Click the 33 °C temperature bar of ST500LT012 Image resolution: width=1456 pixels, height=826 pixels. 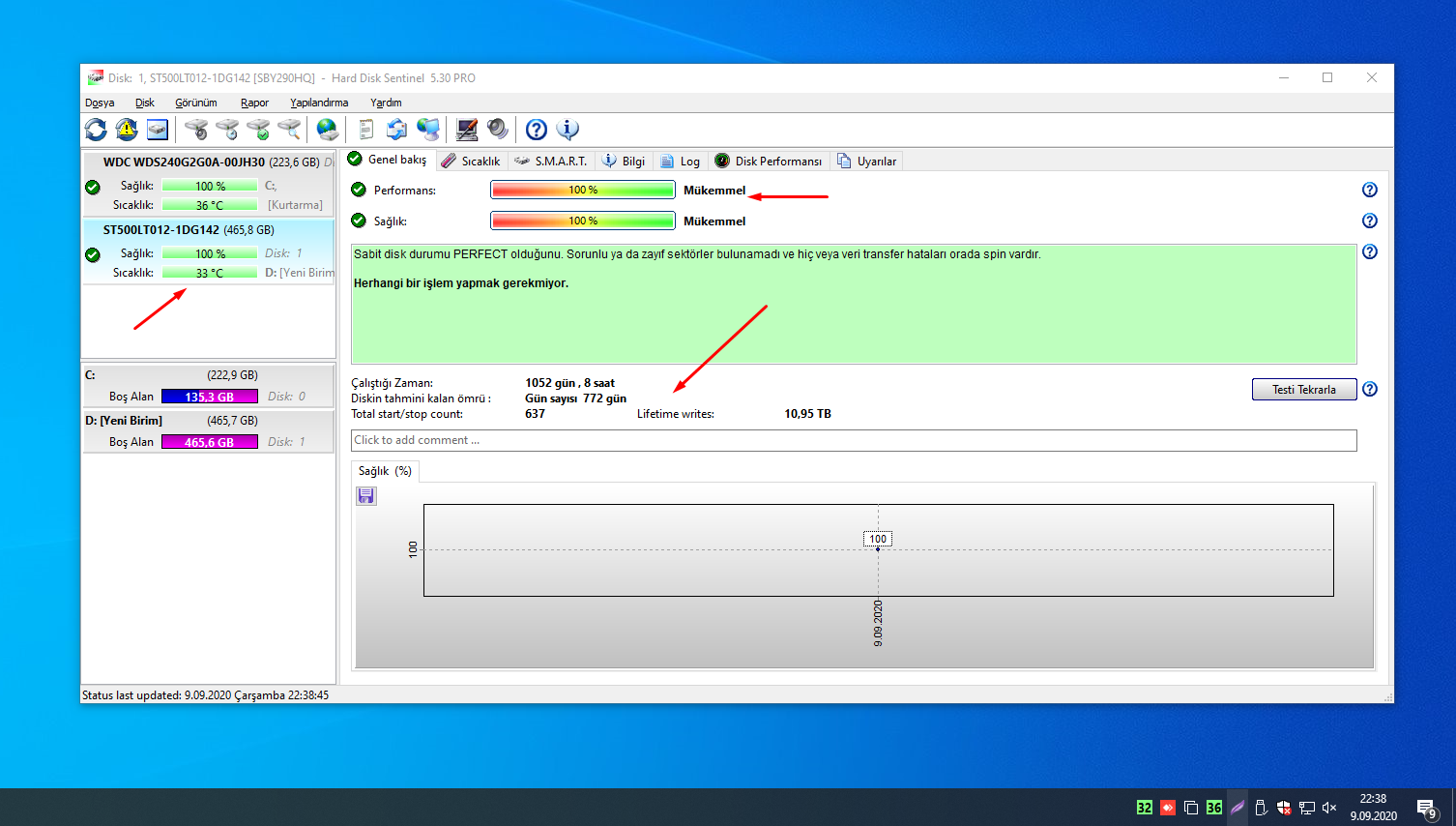[x=210, y=273]
